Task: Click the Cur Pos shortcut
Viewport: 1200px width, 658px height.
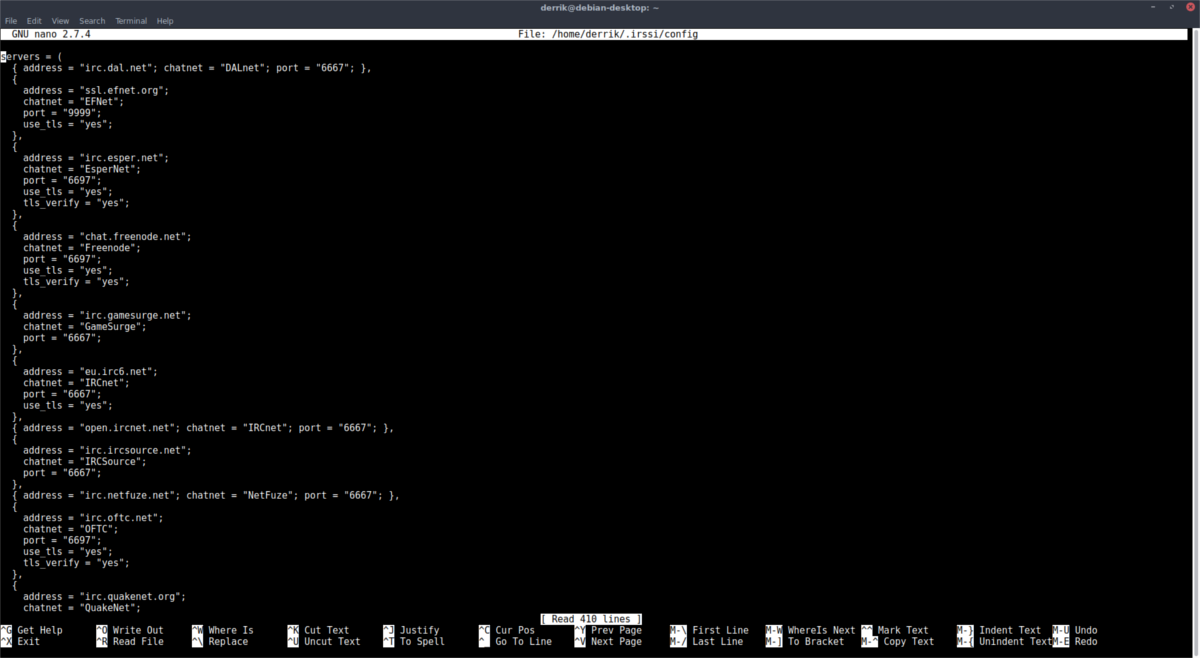Action: tap(506, 630)
